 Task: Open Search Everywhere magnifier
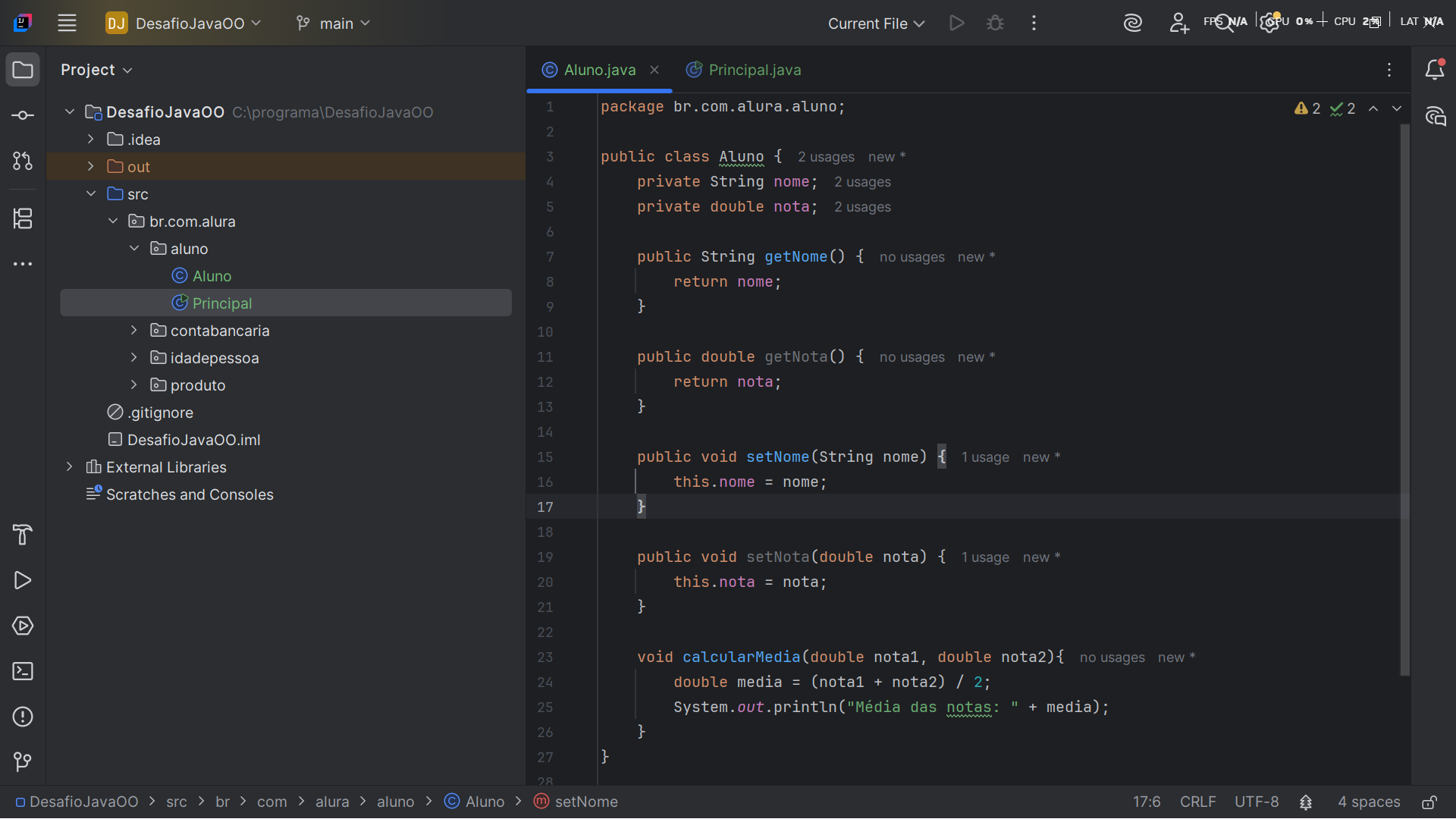(1224, 23)
